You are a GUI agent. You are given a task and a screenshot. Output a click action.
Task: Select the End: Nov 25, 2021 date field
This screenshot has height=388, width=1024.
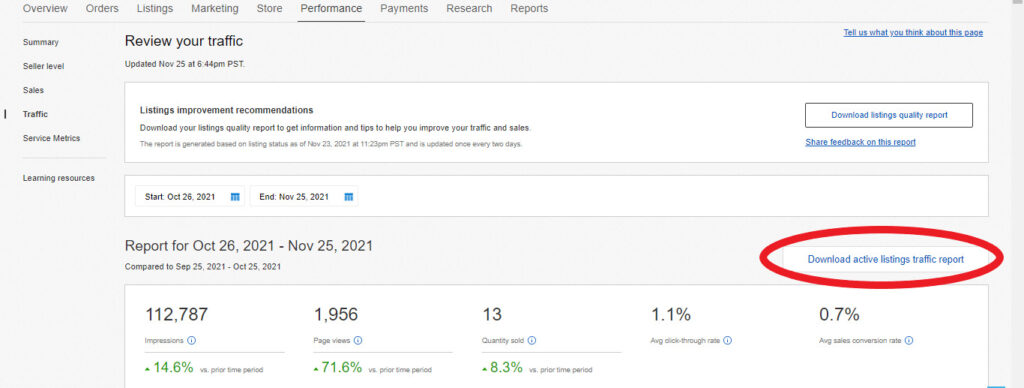304,197
